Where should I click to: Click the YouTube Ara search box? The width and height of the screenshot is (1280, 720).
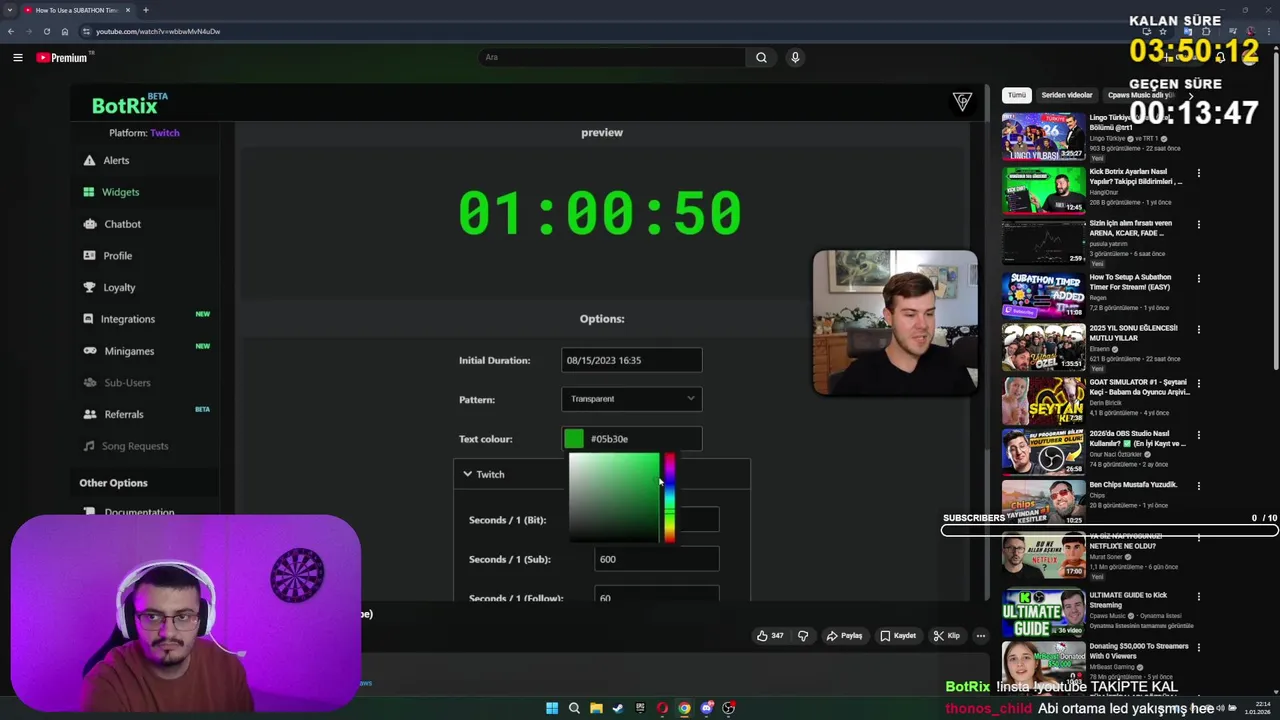(612, 57)
